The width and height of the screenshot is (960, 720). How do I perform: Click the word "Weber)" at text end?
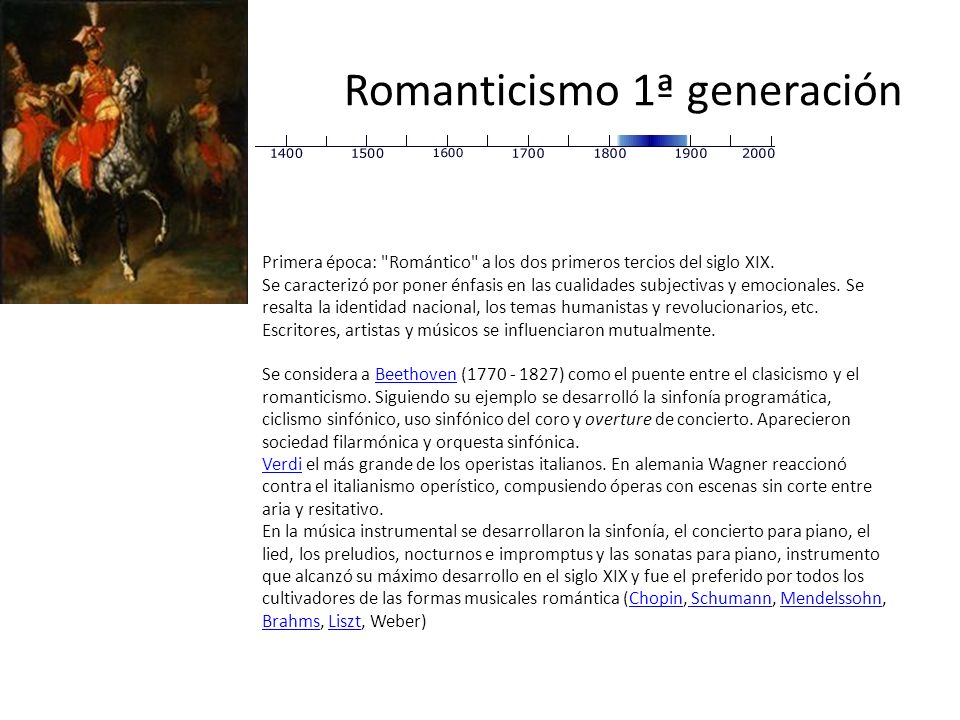coord(398,621)
